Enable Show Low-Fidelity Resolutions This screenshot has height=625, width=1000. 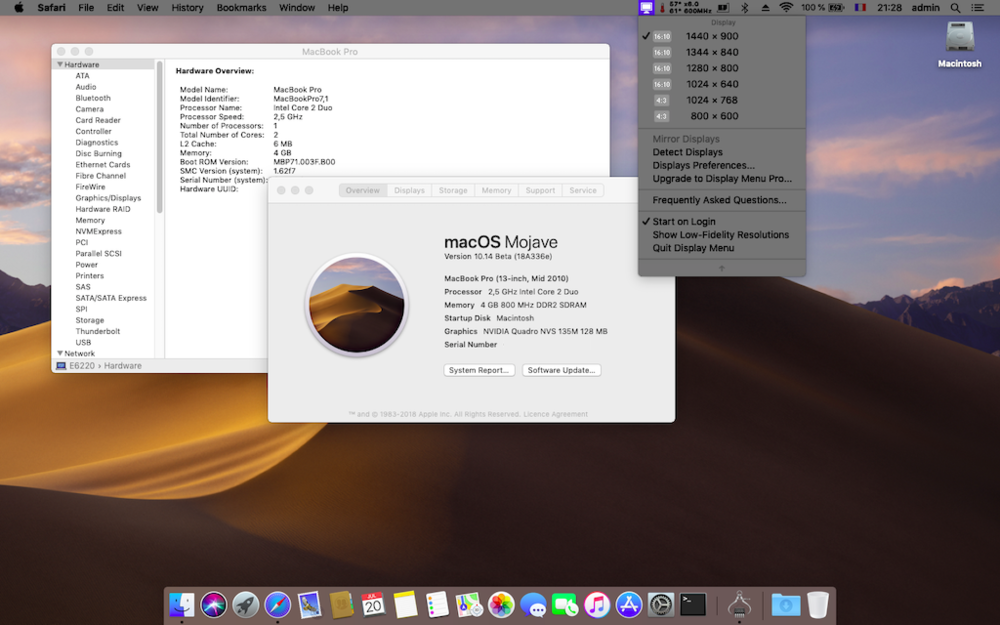(720, 235)
